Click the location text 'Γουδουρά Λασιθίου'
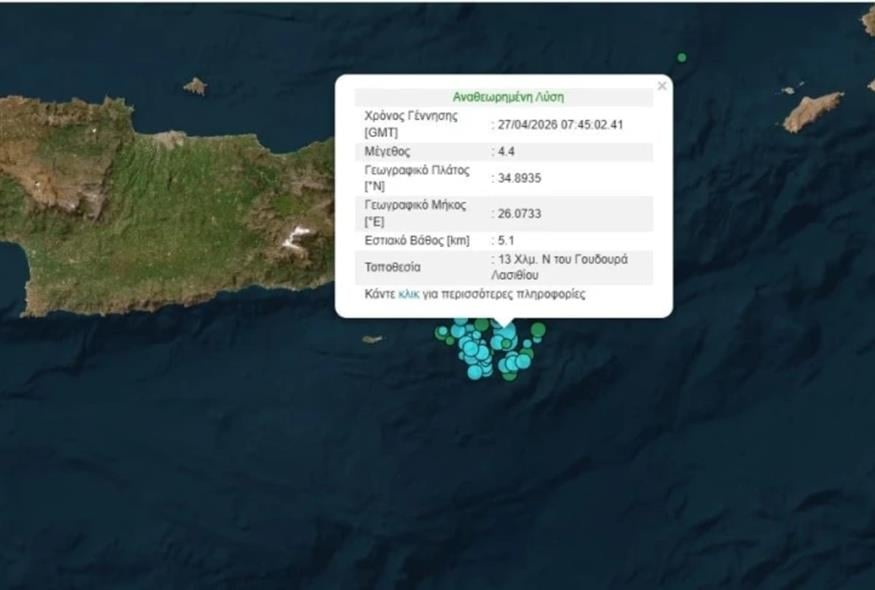Image resolution: width=875 pixels, height=590 pixels. 560,267
